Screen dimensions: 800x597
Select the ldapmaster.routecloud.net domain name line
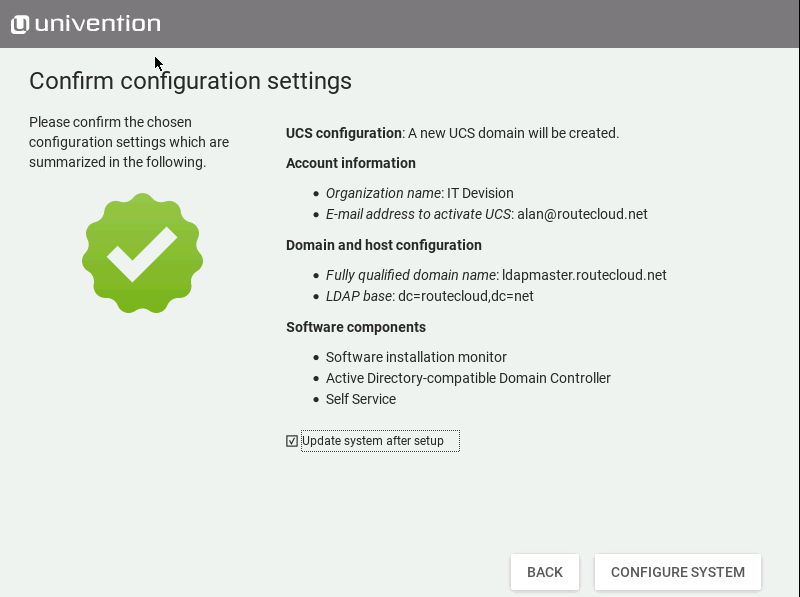point(496,276)
